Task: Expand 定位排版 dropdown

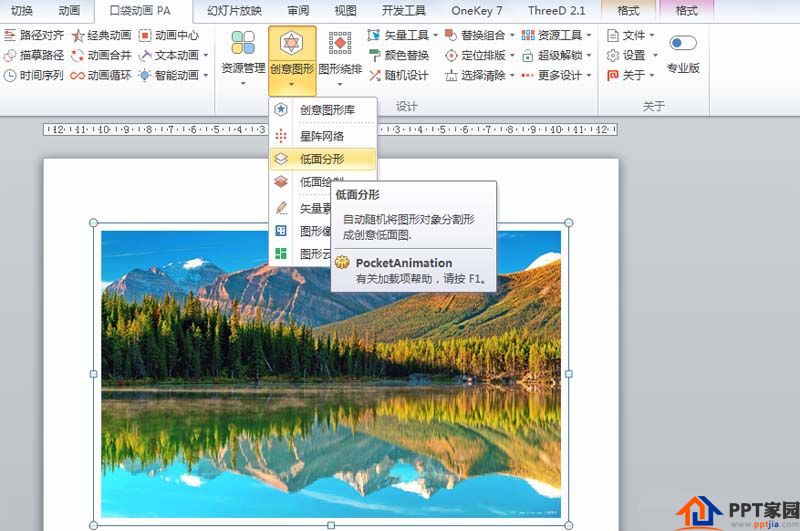Action: (x=512, y=55)
